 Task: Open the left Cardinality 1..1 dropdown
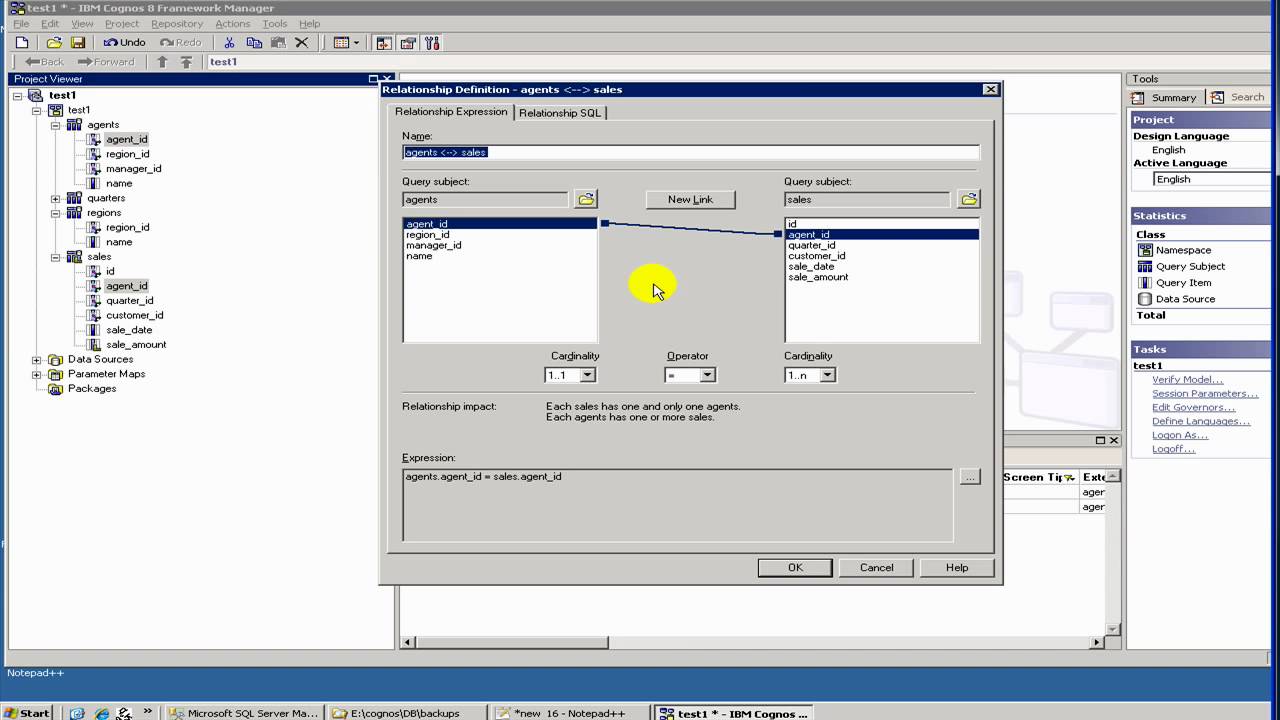(588, 375)
